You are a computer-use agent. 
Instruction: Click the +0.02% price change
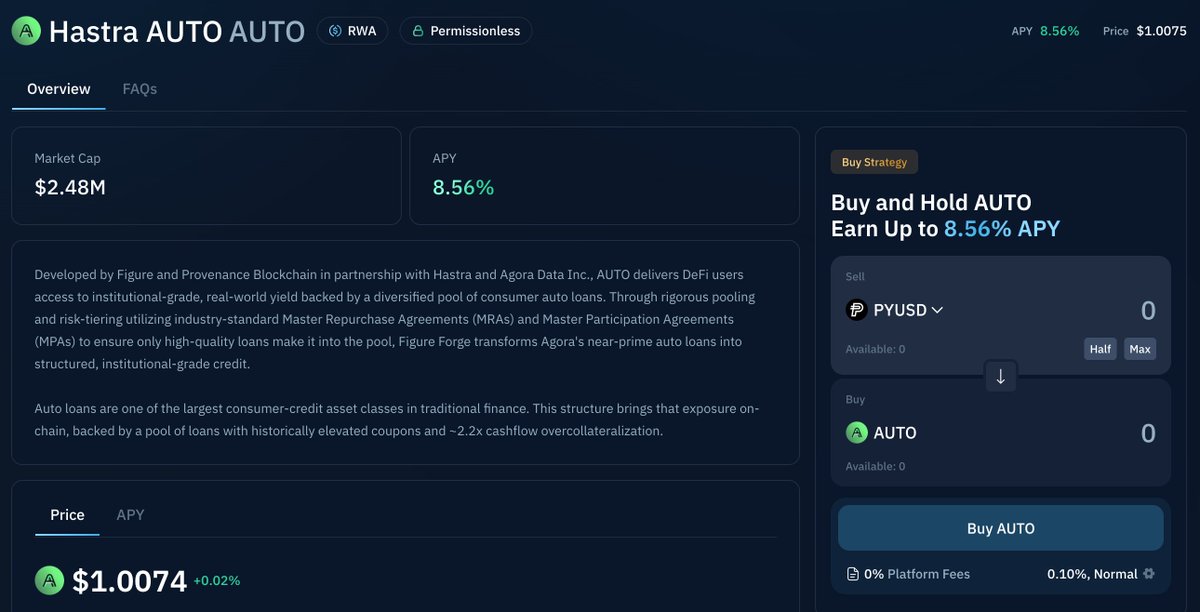click(x=217, y=581)
